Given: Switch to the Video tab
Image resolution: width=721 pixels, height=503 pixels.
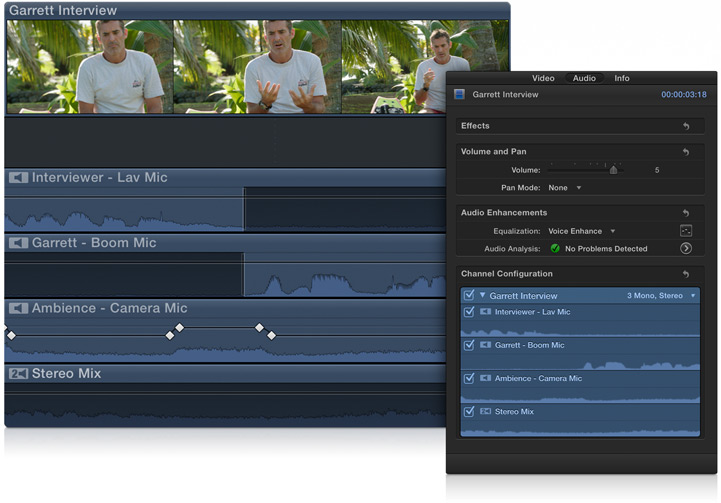Looking at the screenshot, I should 543,78.
